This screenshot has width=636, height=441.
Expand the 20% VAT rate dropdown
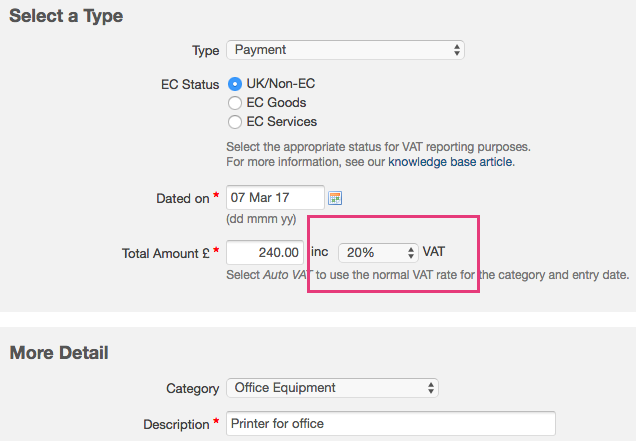(x=379, y=252)
